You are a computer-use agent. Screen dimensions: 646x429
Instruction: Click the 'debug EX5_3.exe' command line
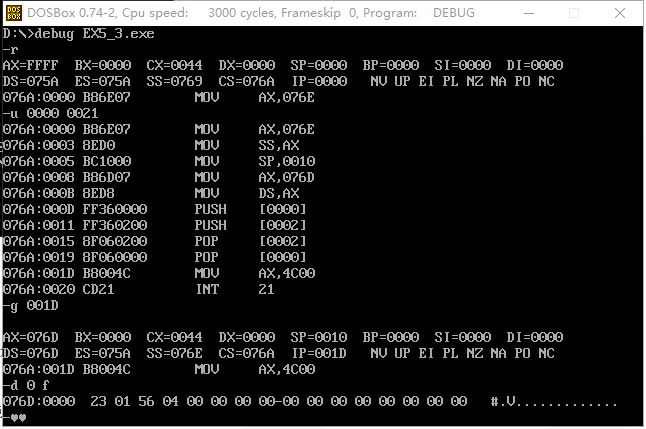coord(79,33)
